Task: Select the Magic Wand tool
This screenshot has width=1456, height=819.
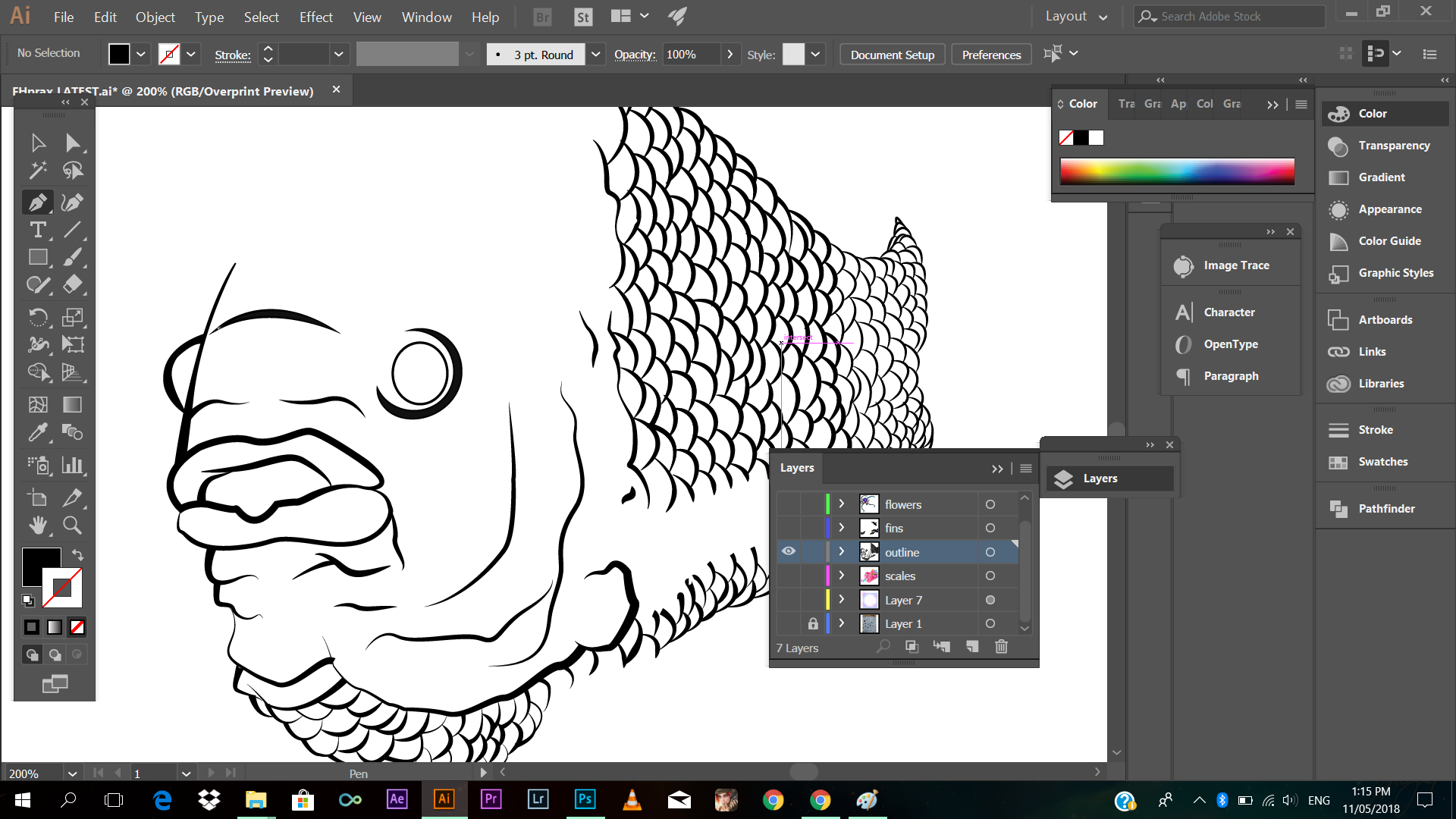Action: click(x=38, y=171)
